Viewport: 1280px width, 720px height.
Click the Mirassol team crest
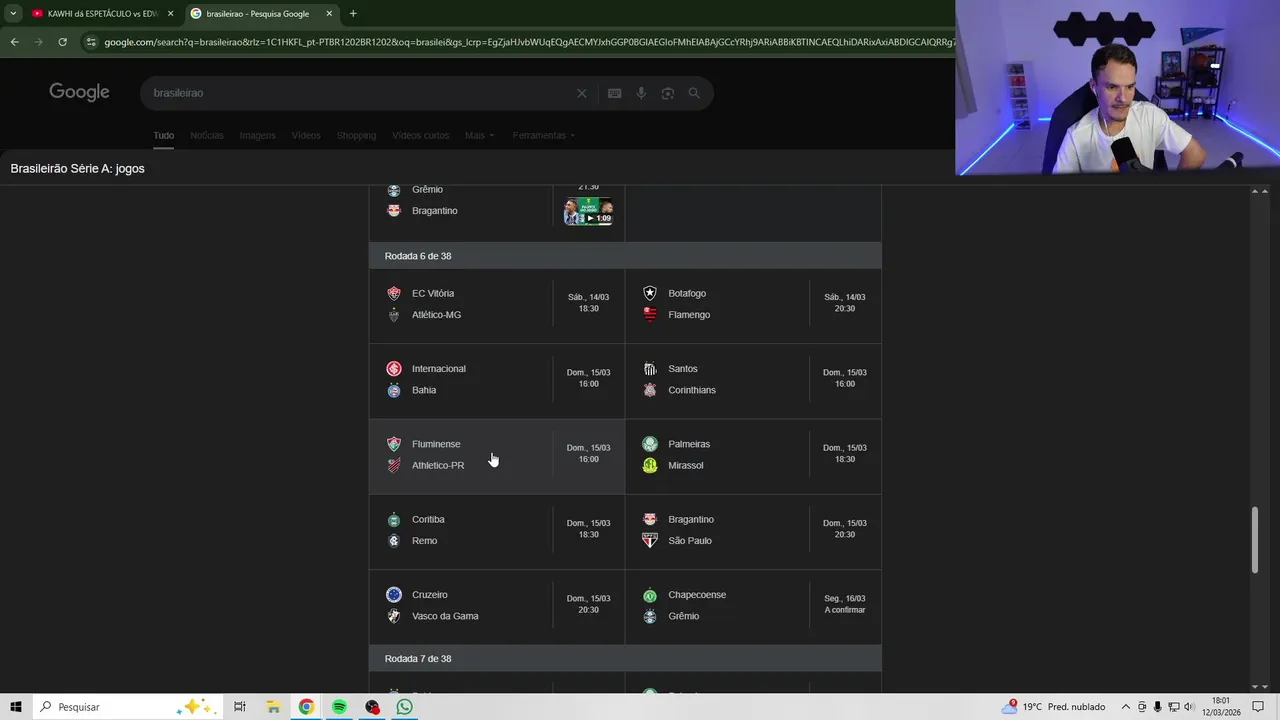click(650, 465)
